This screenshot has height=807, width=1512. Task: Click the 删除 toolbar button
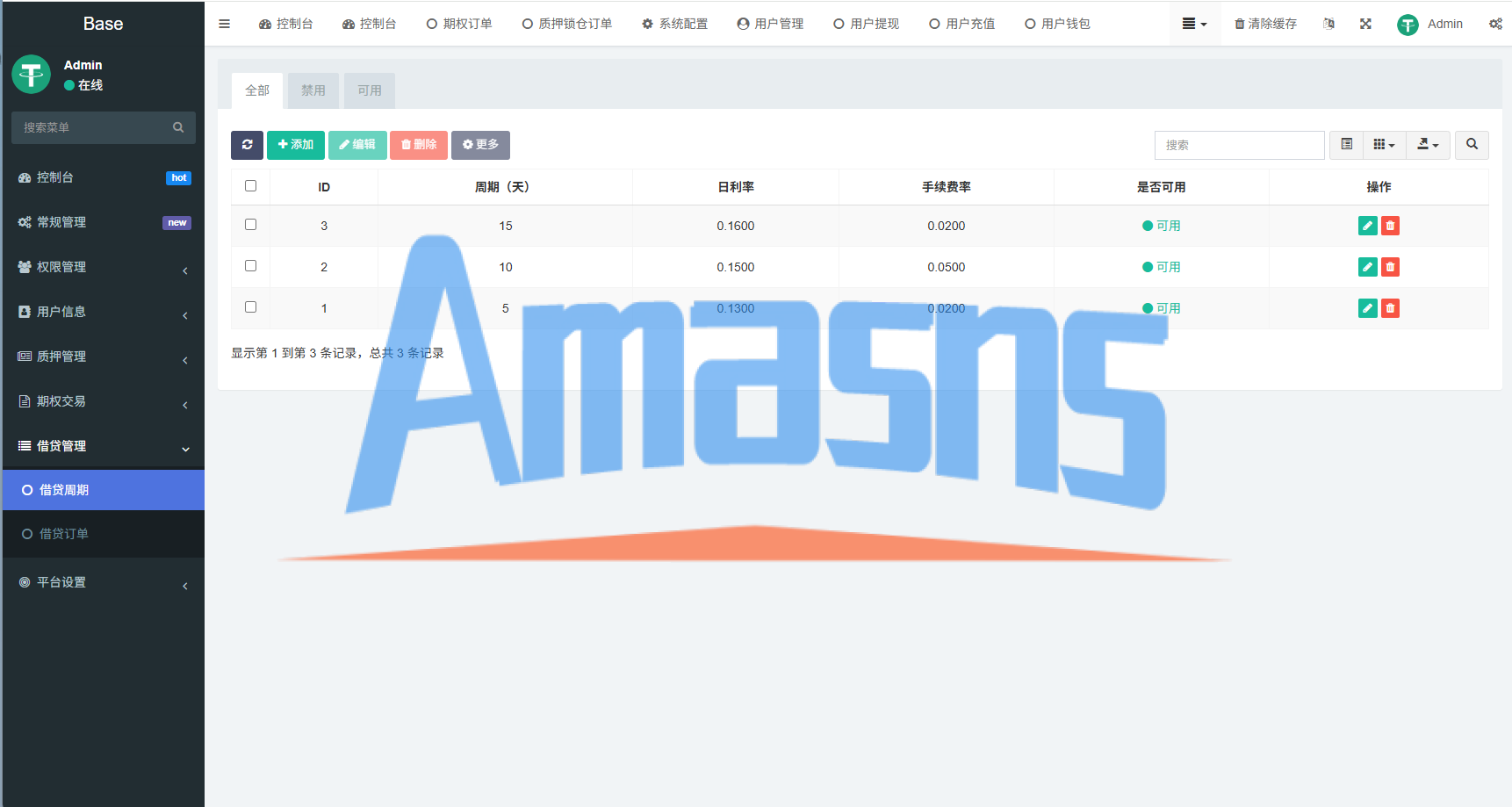click(419, 145)
